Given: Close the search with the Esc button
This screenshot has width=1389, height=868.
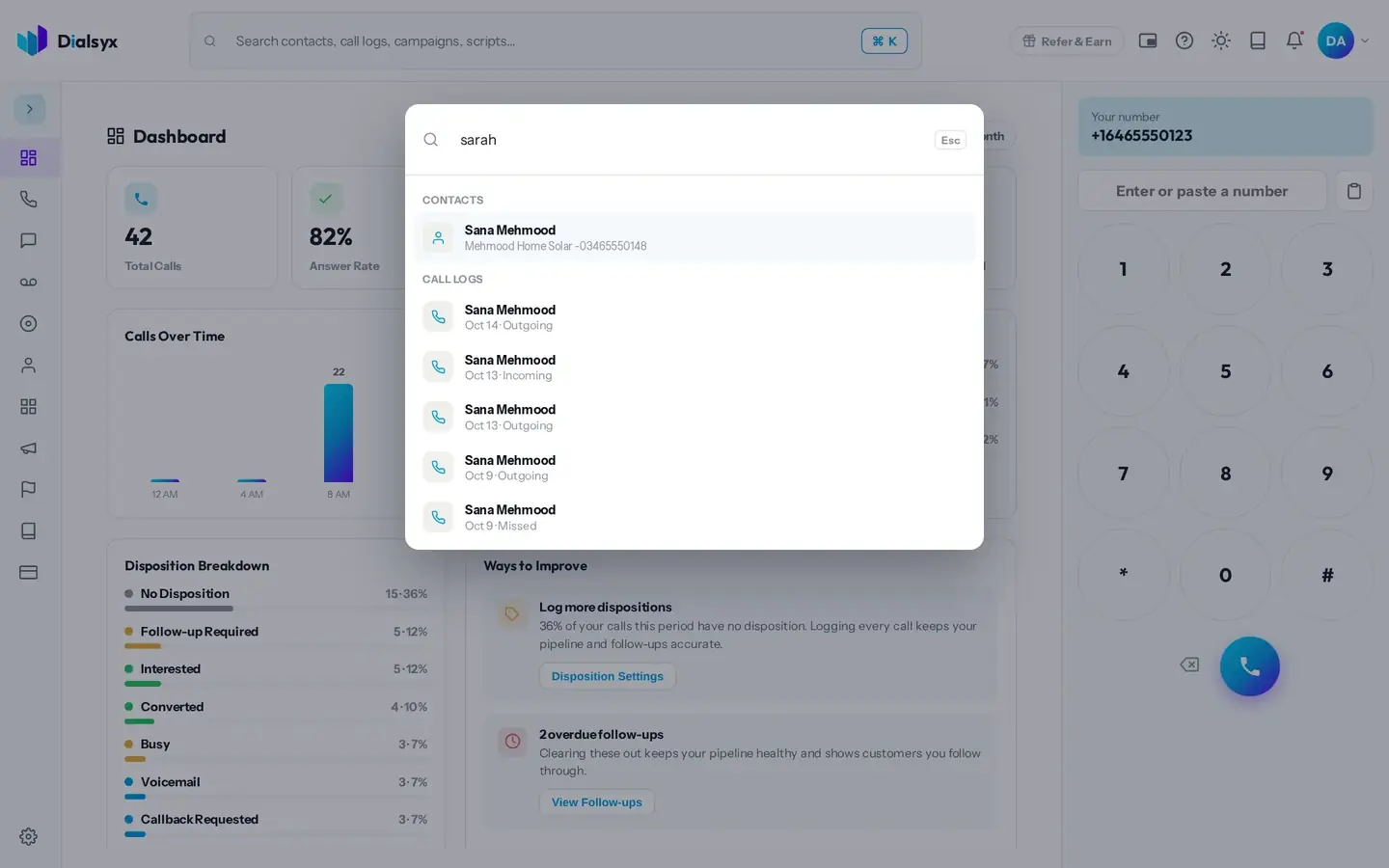Looking at the screenshot, I should click(x=950, y=140).
